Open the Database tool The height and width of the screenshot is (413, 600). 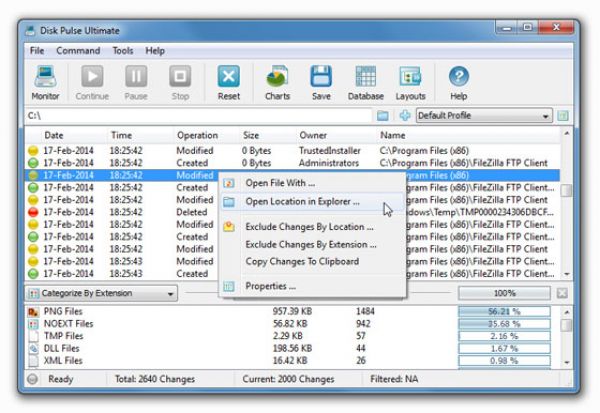tap(365, 78)
